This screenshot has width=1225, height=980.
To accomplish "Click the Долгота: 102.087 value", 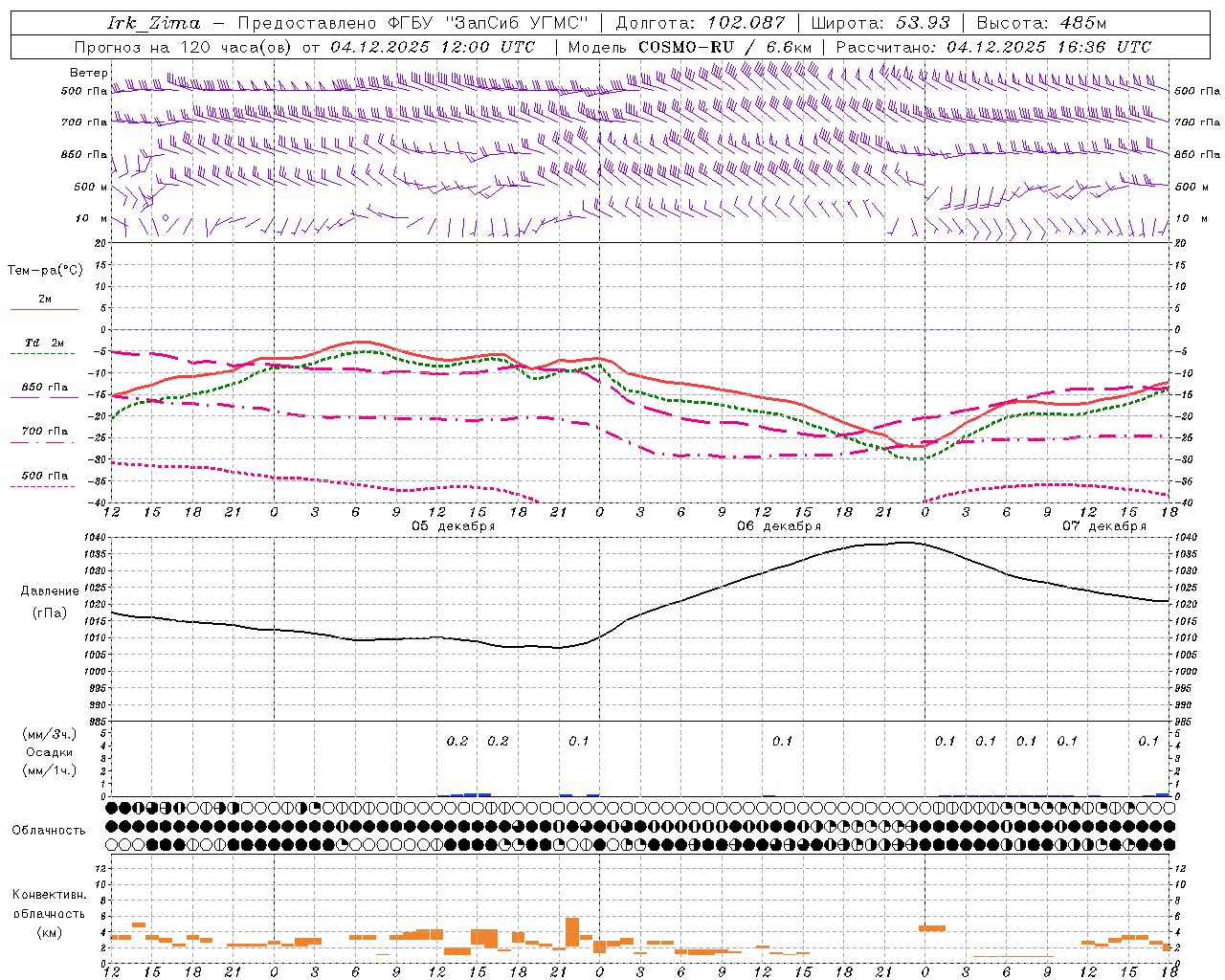I will (700, 23).
